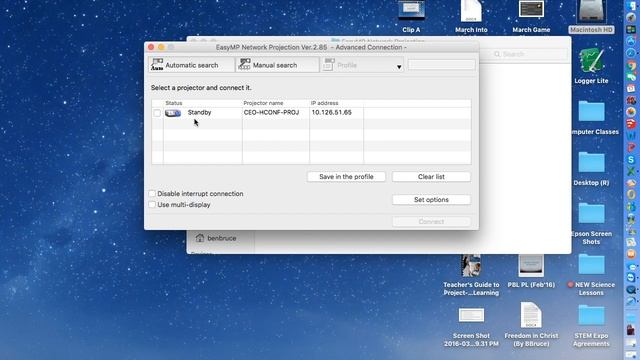This screenshot has width=640, height=360.
Task: Click Save in the profile button
Action: [x=346, y=177]
